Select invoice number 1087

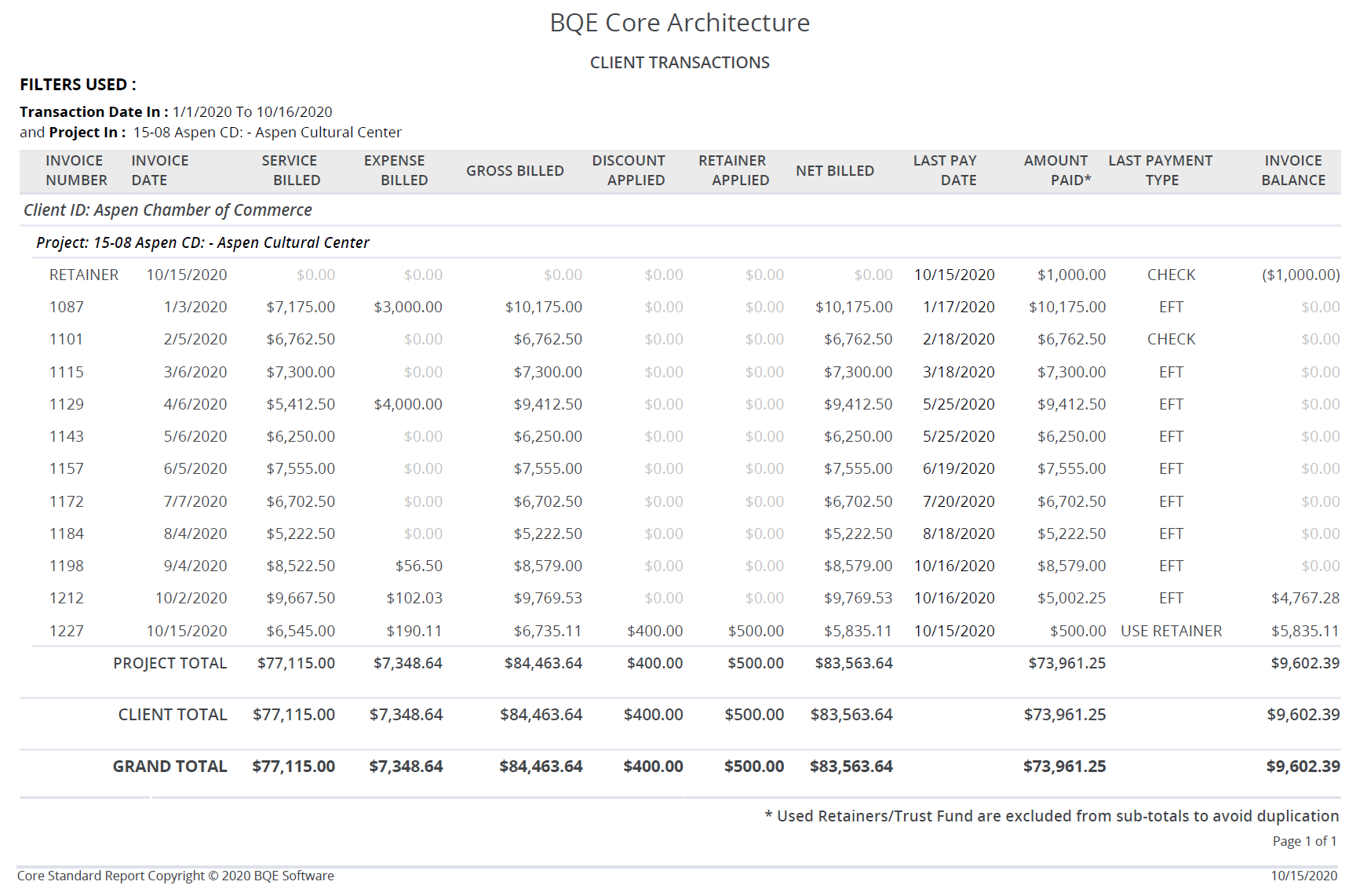click(x=67, y=308)
